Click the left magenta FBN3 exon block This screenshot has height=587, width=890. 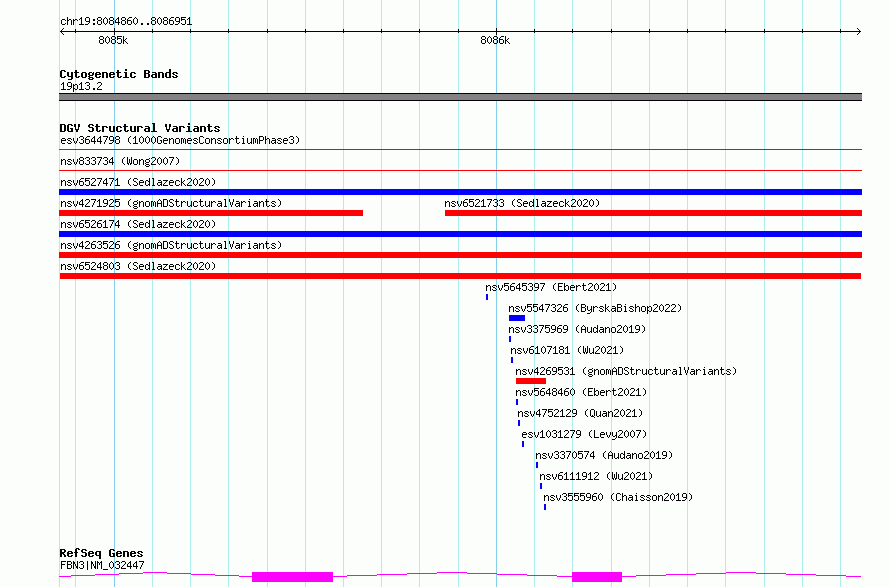tap(292, 577)
